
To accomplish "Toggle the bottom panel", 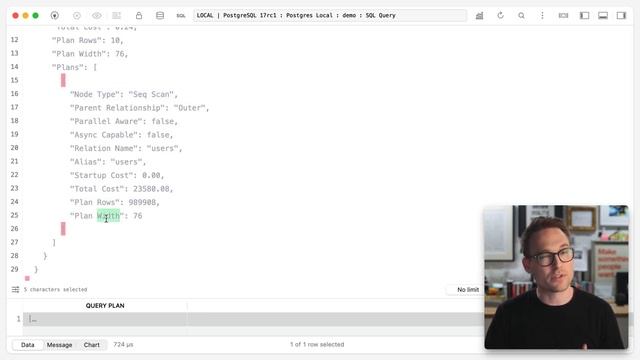I will click(x=603, y=16).
